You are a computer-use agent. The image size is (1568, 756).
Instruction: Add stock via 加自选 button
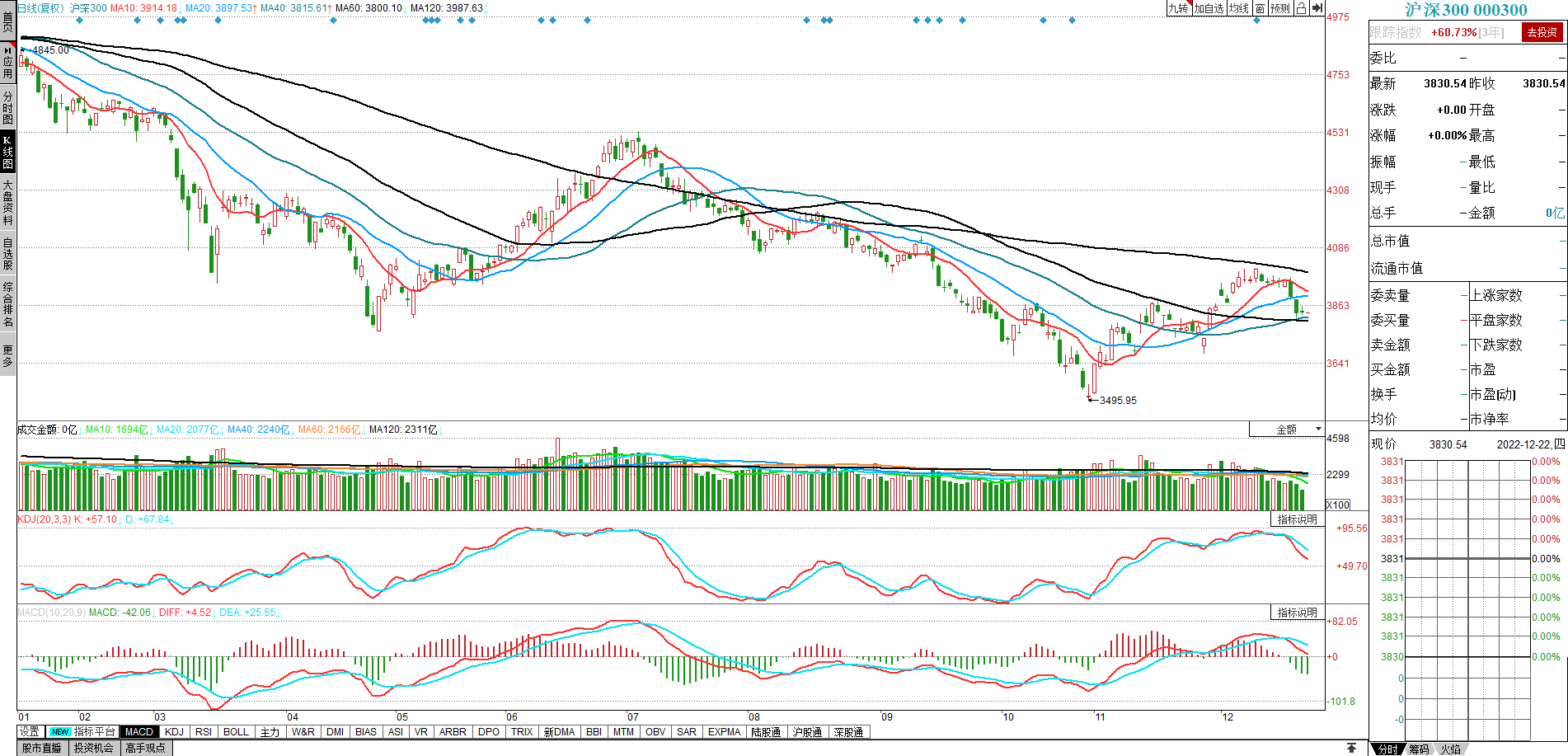click(1209, 8)
